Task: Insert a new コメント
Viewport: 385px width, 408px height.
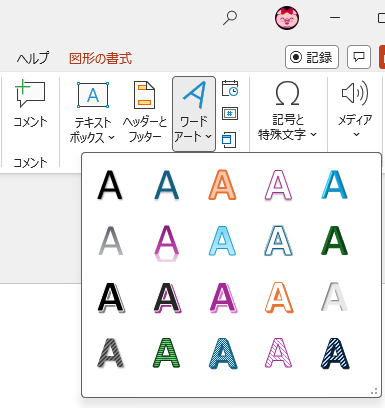Action: click(x=30, y=104)
